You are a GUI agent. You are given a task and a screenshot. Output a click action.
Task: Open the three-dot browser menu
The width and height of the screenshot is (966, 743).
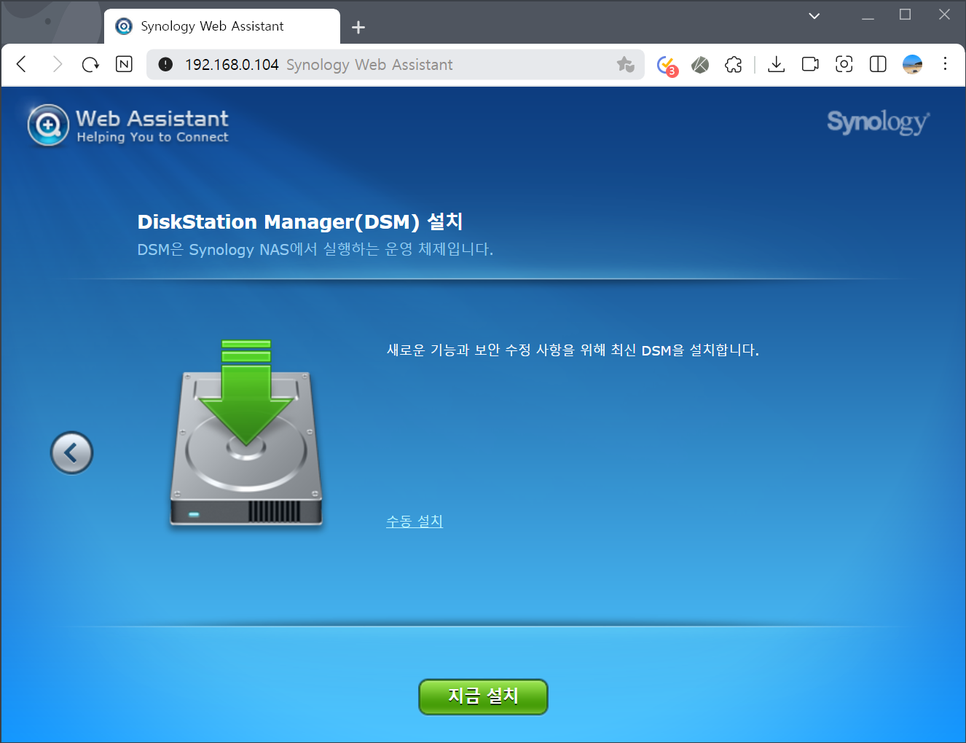pyautogui.click(x=945, y=64)
